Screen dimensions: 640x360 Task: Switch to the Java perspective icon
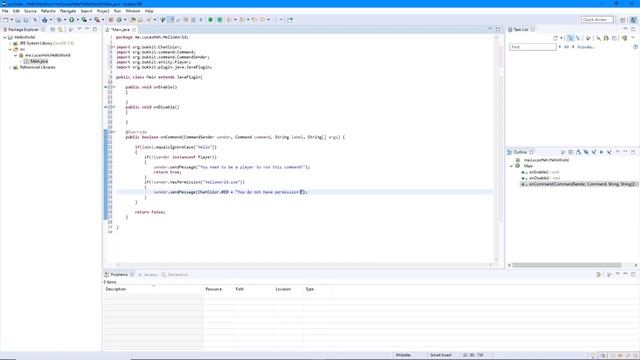(x=633, y=20)
